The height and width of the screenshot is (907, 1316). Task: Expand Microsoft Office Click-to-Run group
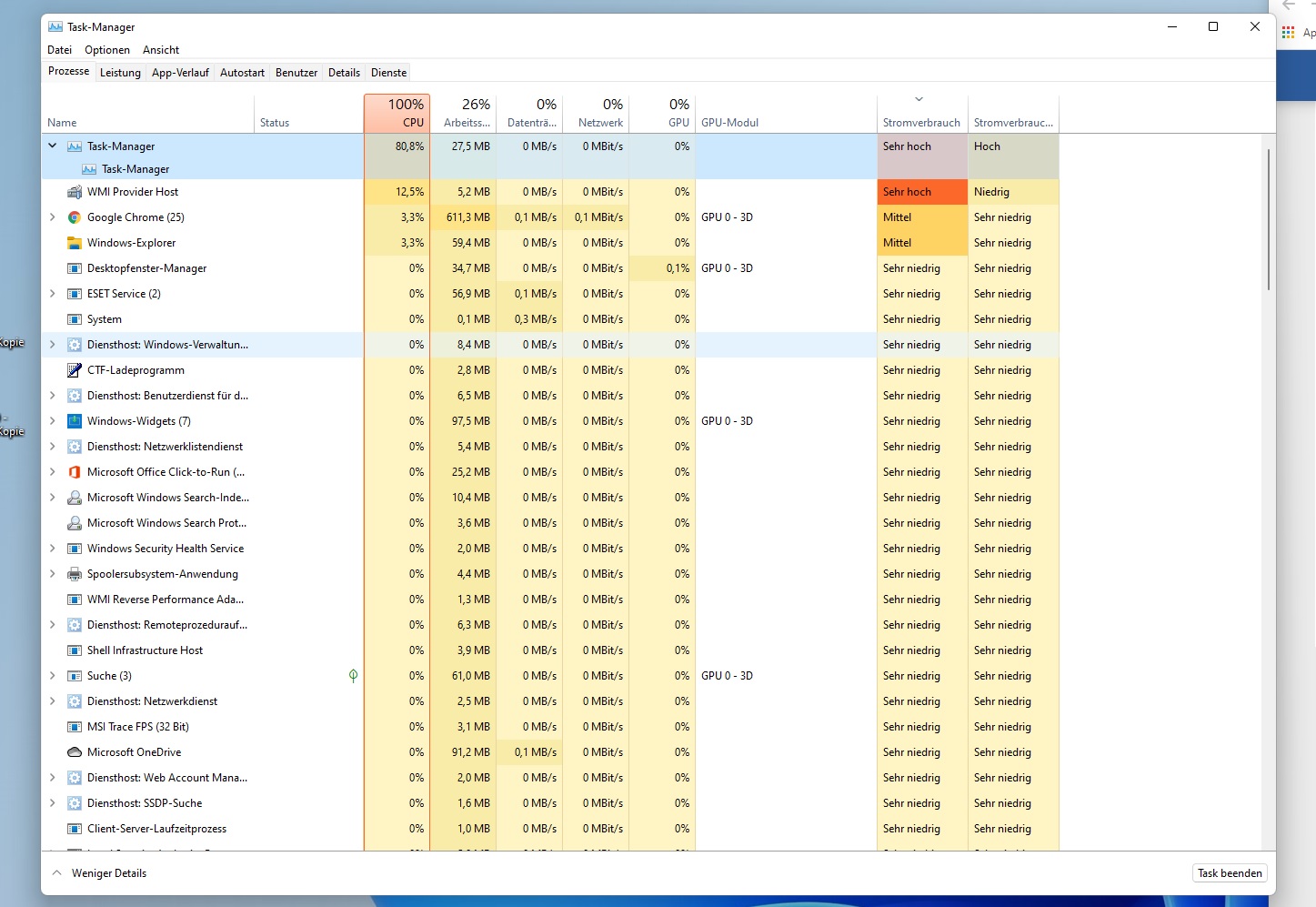[x=52, y=472]
